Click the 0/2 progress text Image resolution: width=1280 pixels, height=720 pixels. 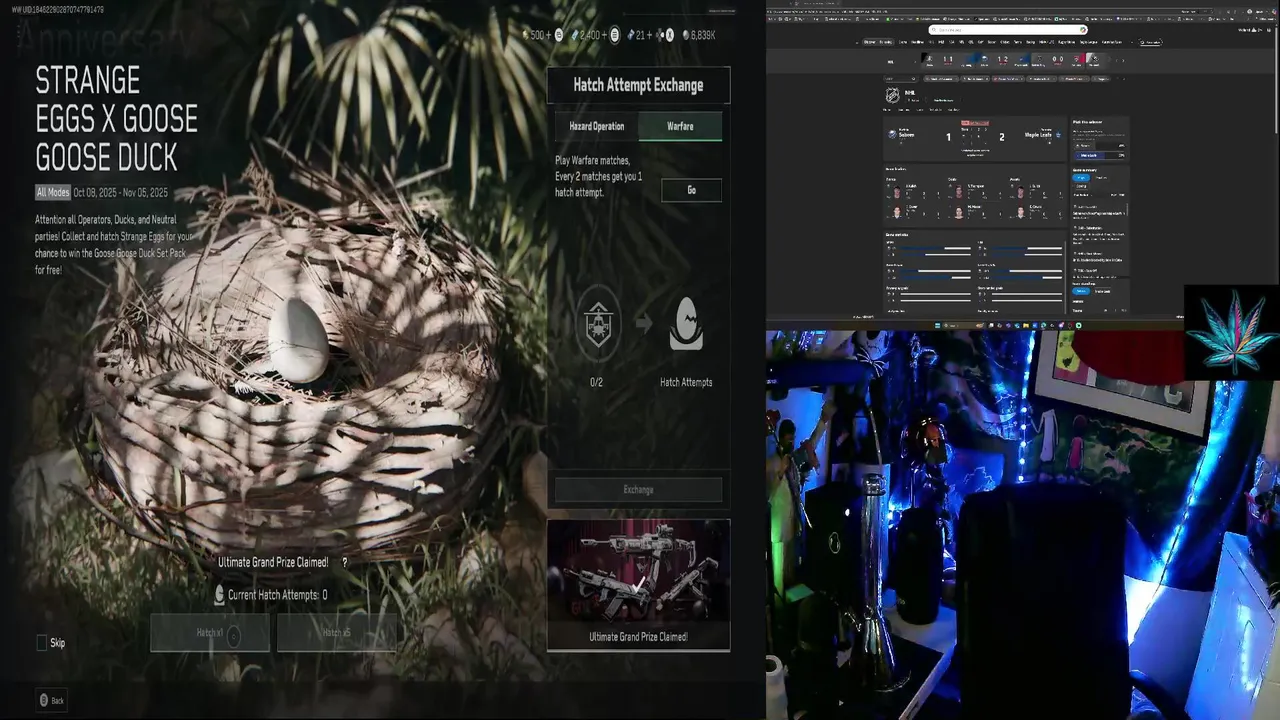point(597,382)
